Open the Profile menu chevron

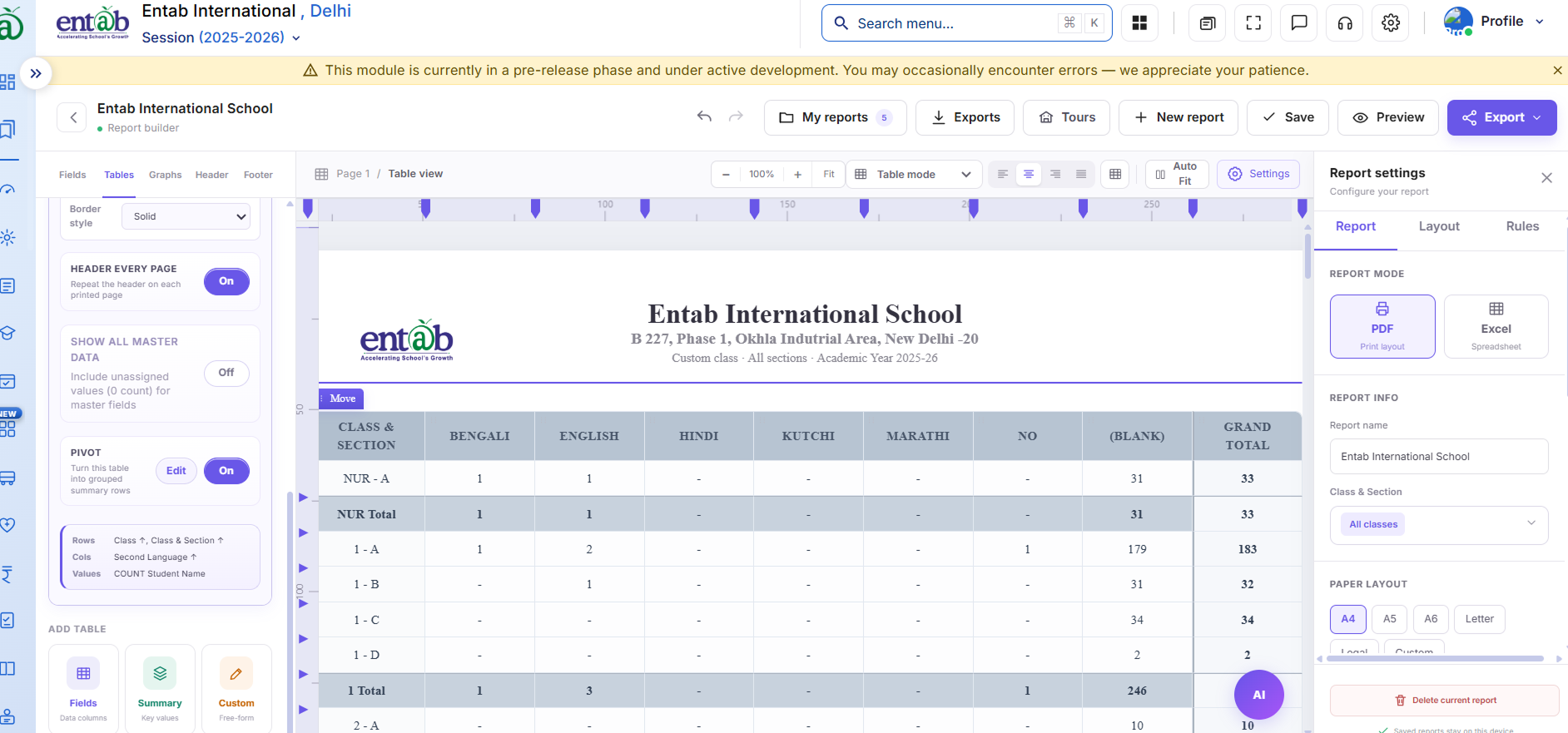(1540, 22)
